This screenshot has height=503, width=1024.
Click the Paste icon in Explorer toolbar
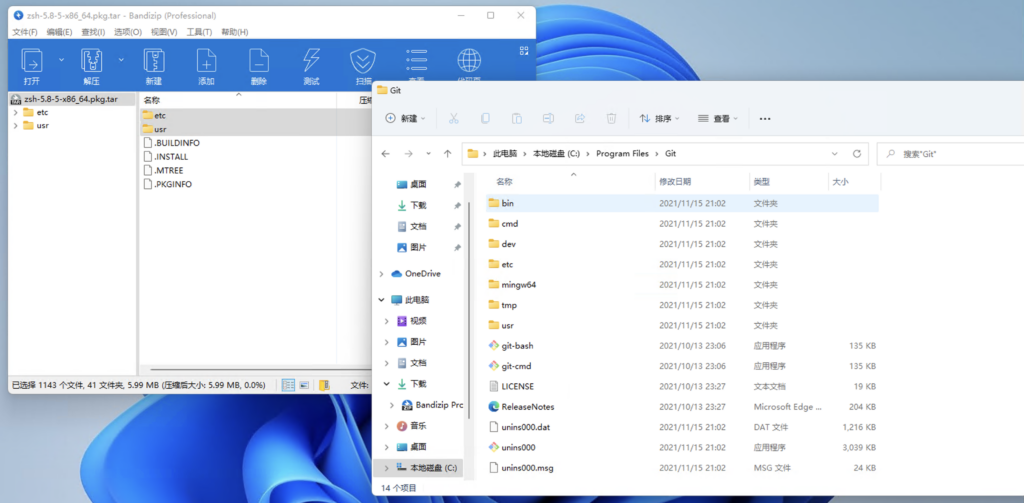517,118
